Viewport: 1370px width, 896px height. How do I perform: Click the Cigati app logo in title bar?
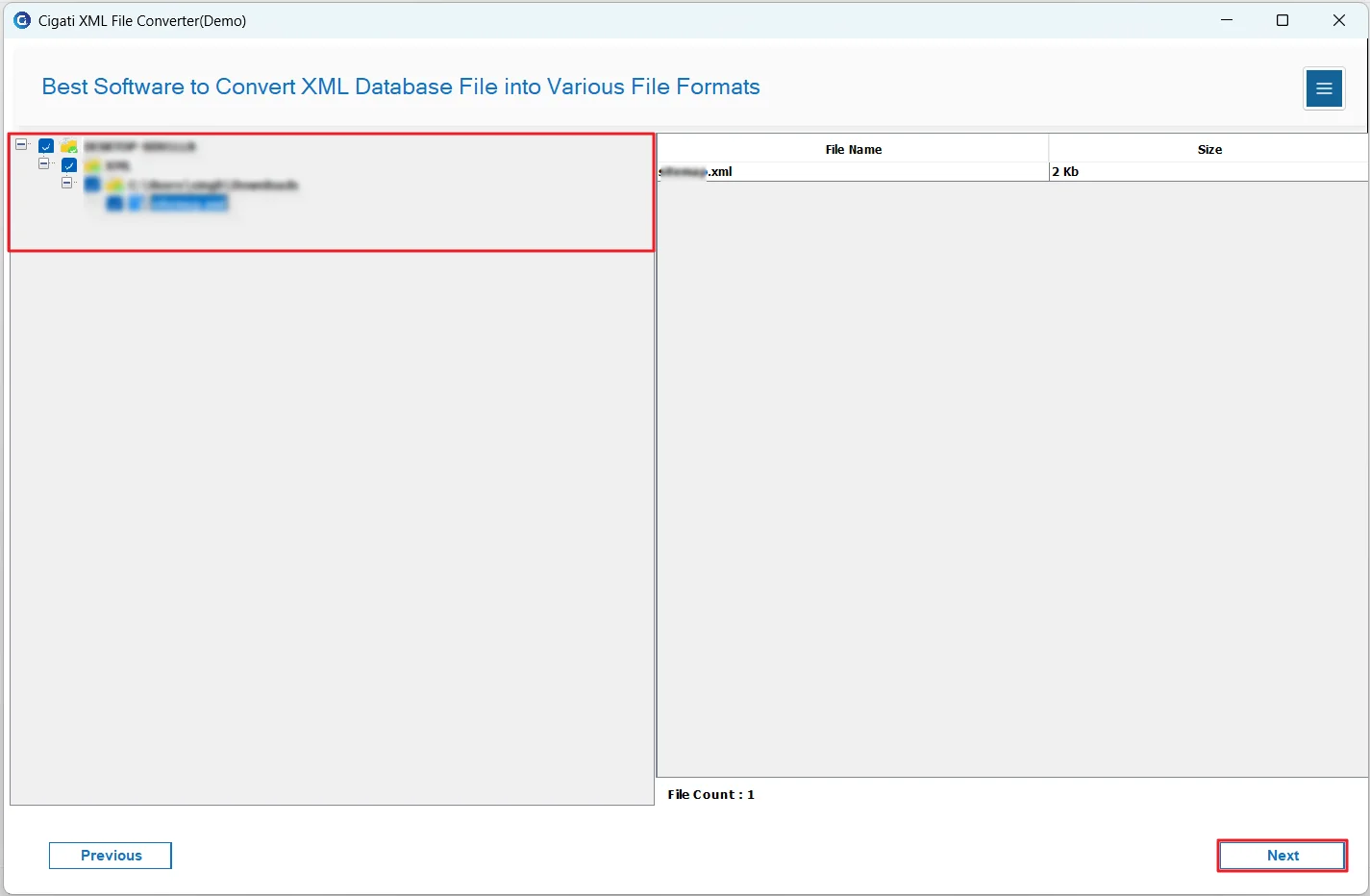[22, 20]
